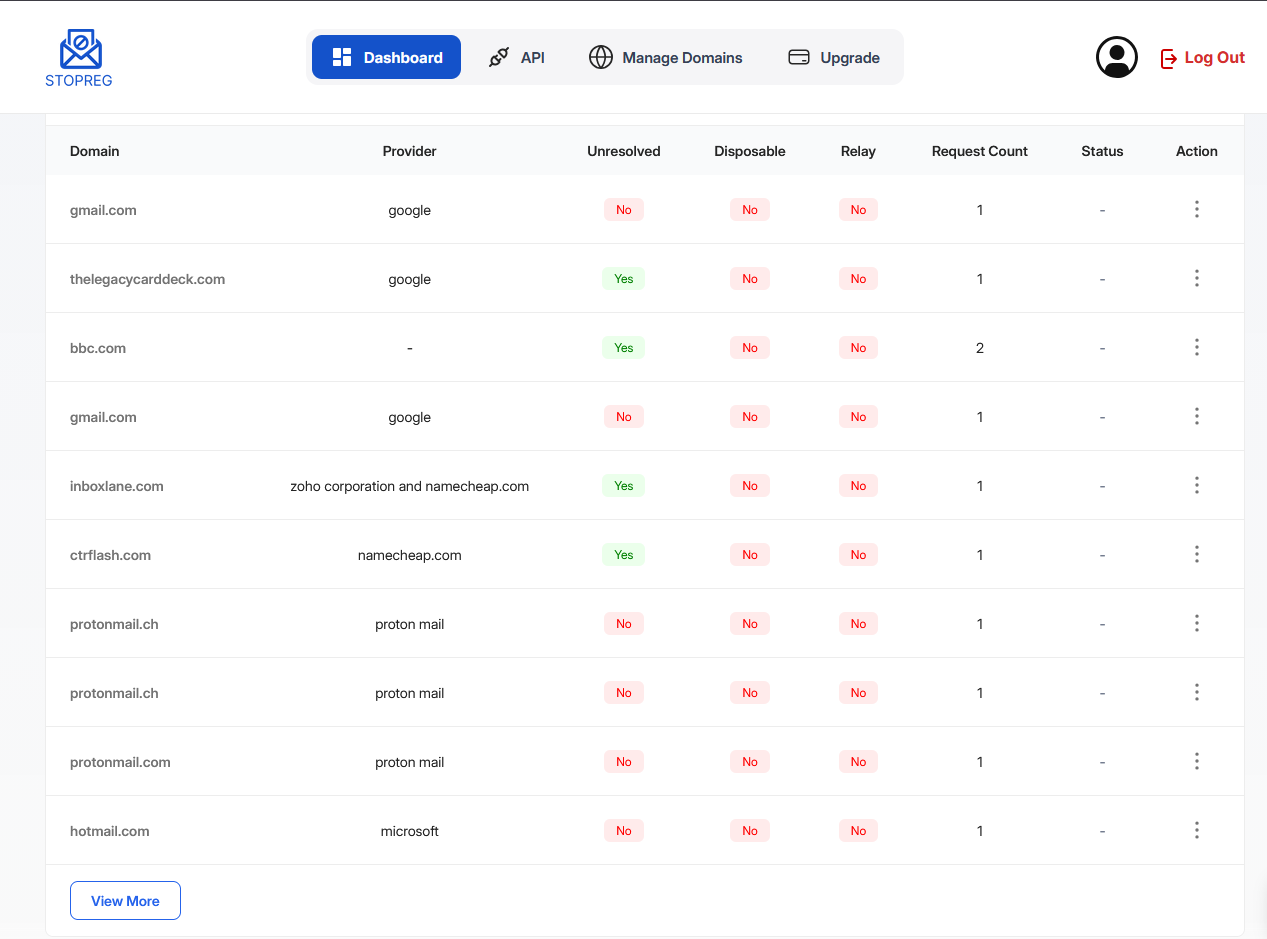
Task: Open action menu for thelegacycarddeck.com row
Action: point(1196,278)
